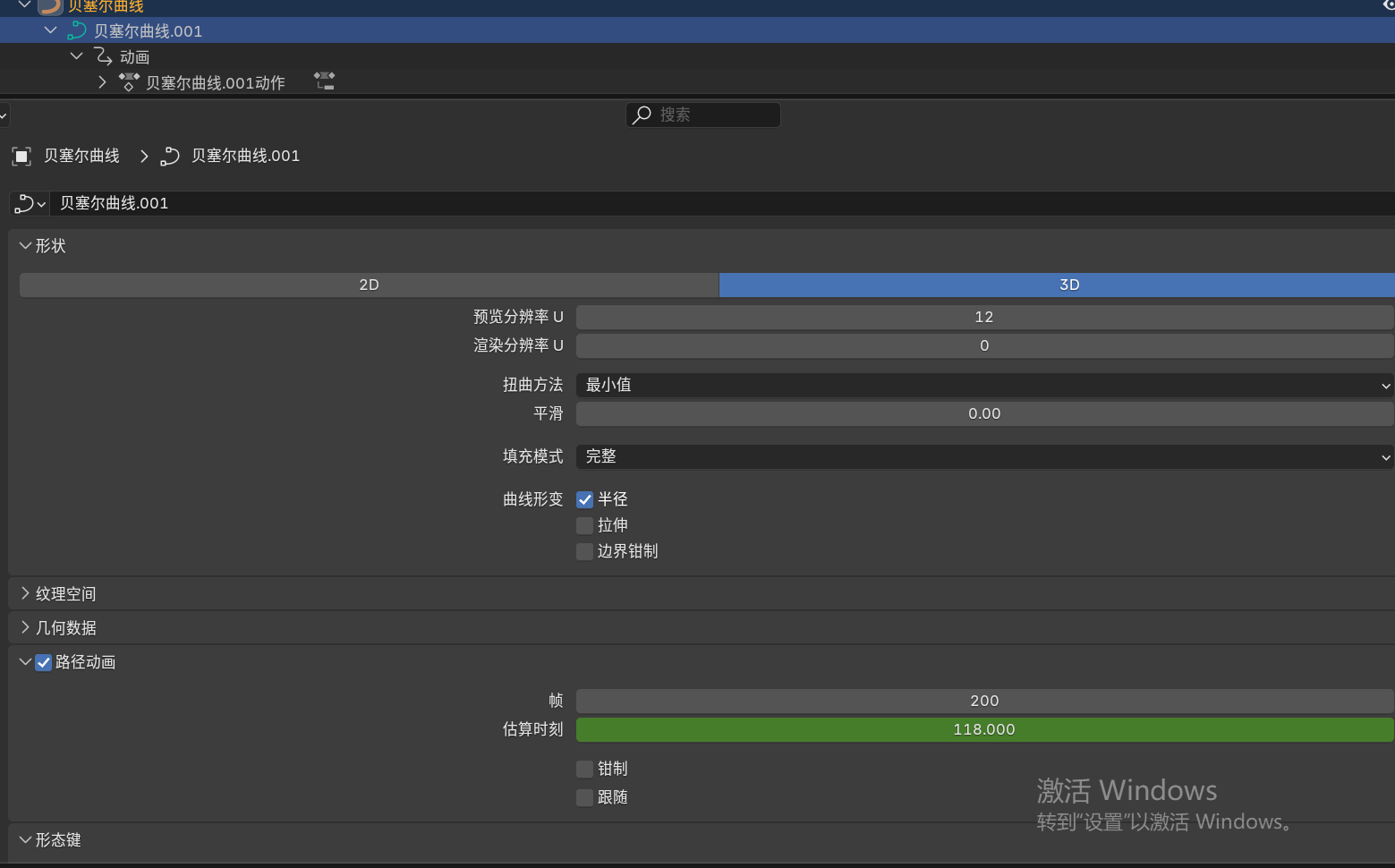
Task: Click the action keyframe icon for 贝塞尔曲线.001动作
Action: click(x=129, y=82)
